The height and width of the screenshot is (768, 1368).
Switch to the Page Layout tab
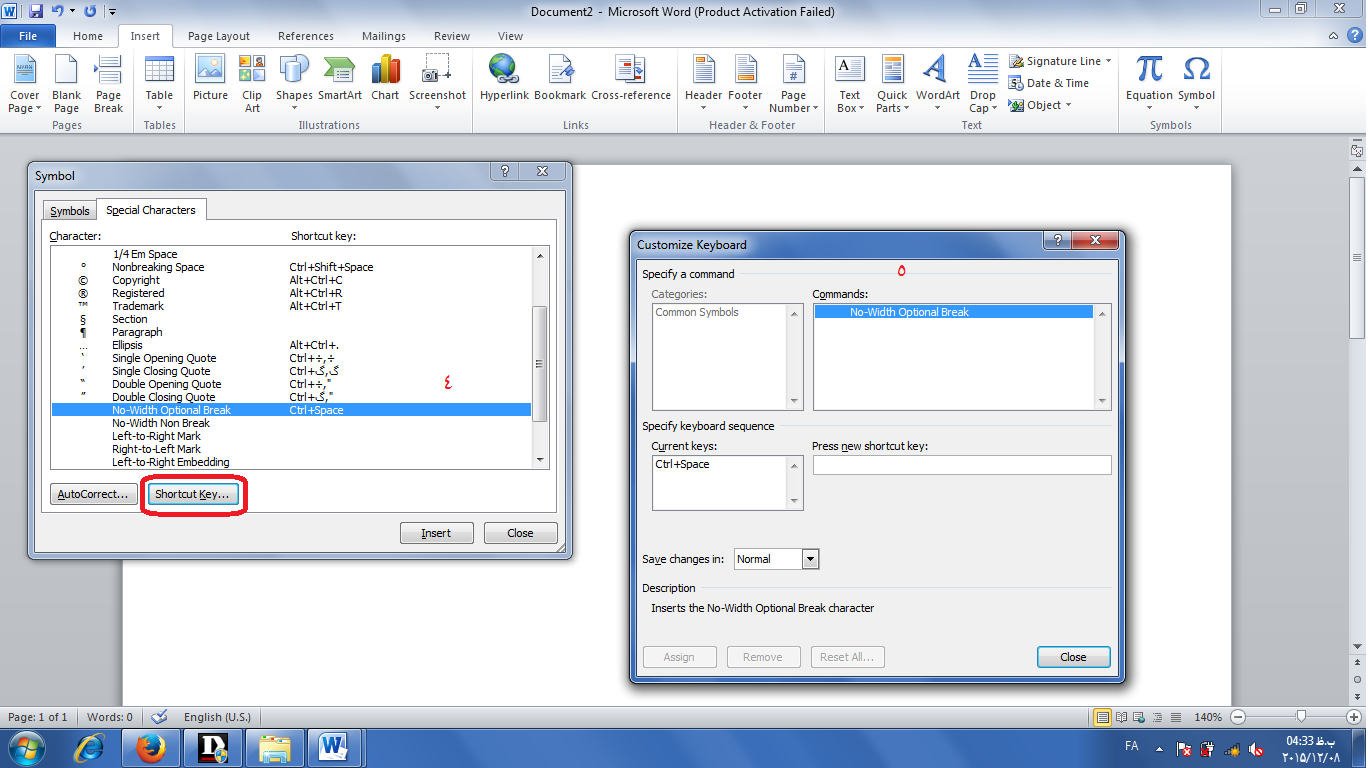(x=219, y=36)
